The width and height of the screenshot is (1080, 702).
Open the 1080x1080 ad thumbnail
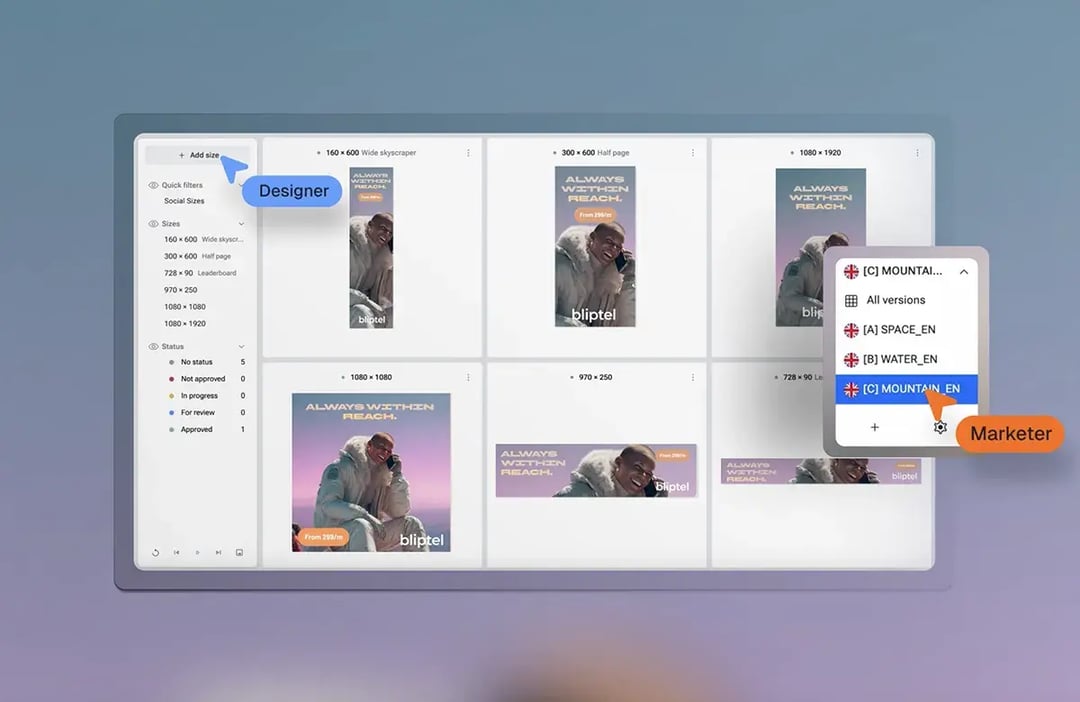[x=371, y=471]
